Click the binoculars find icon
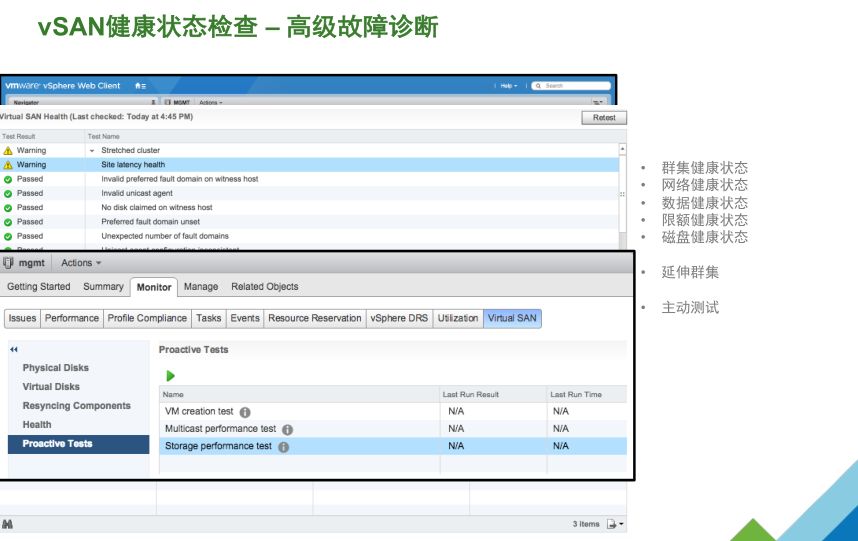Screen dimensions: 858x541 tap(7, 524)
